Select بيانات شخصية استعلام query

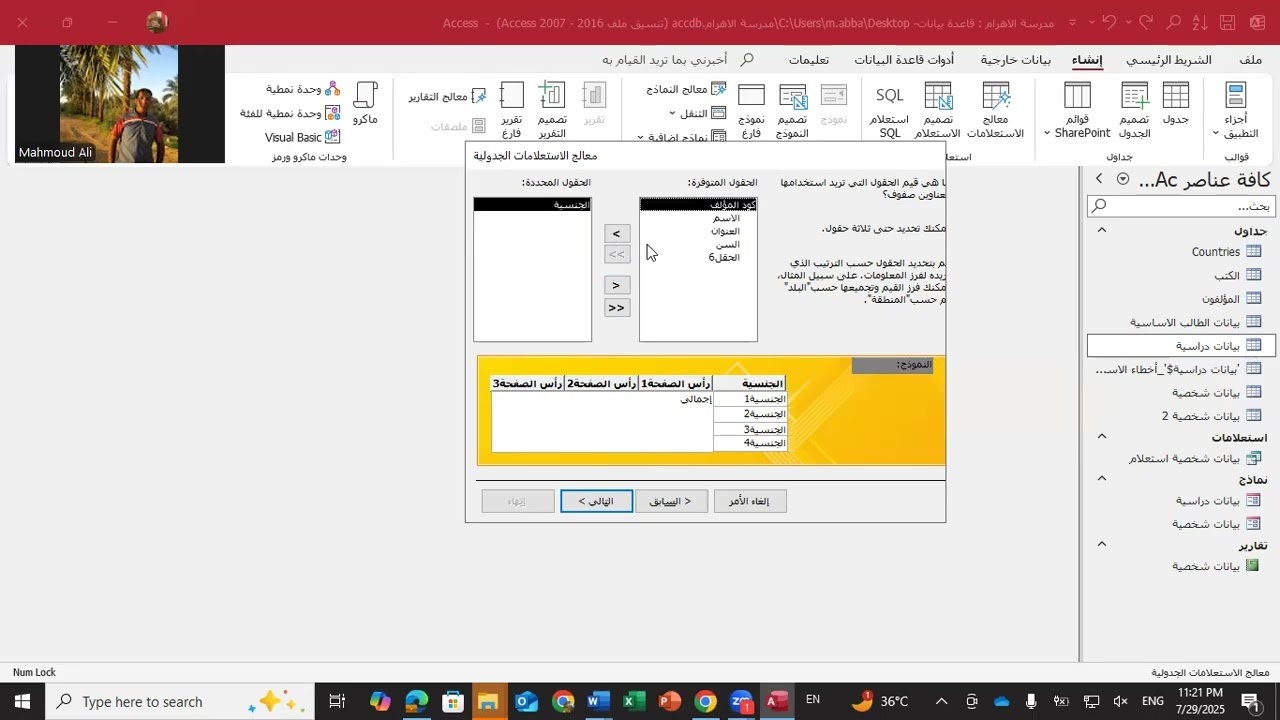(1181, 458)
